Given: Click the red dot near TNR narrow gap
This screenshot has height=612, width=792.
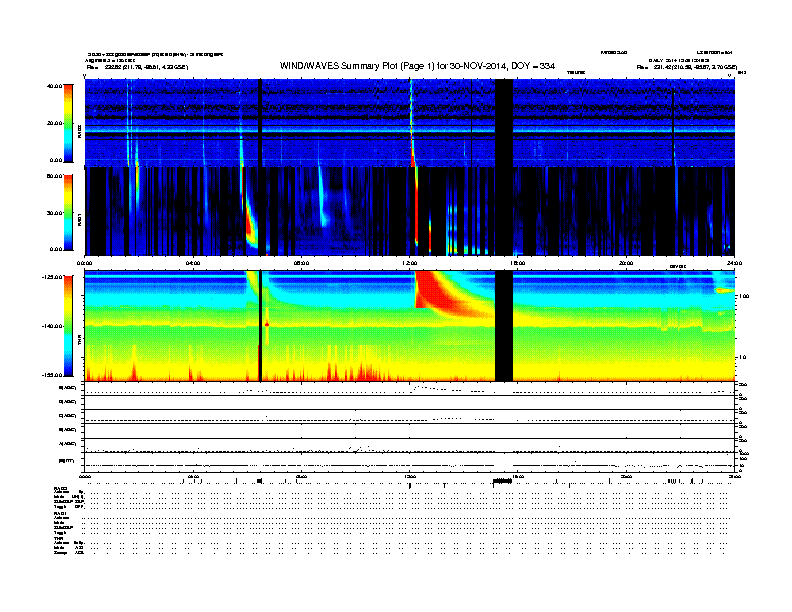Looking at the screenshot, I should point(267,325).
